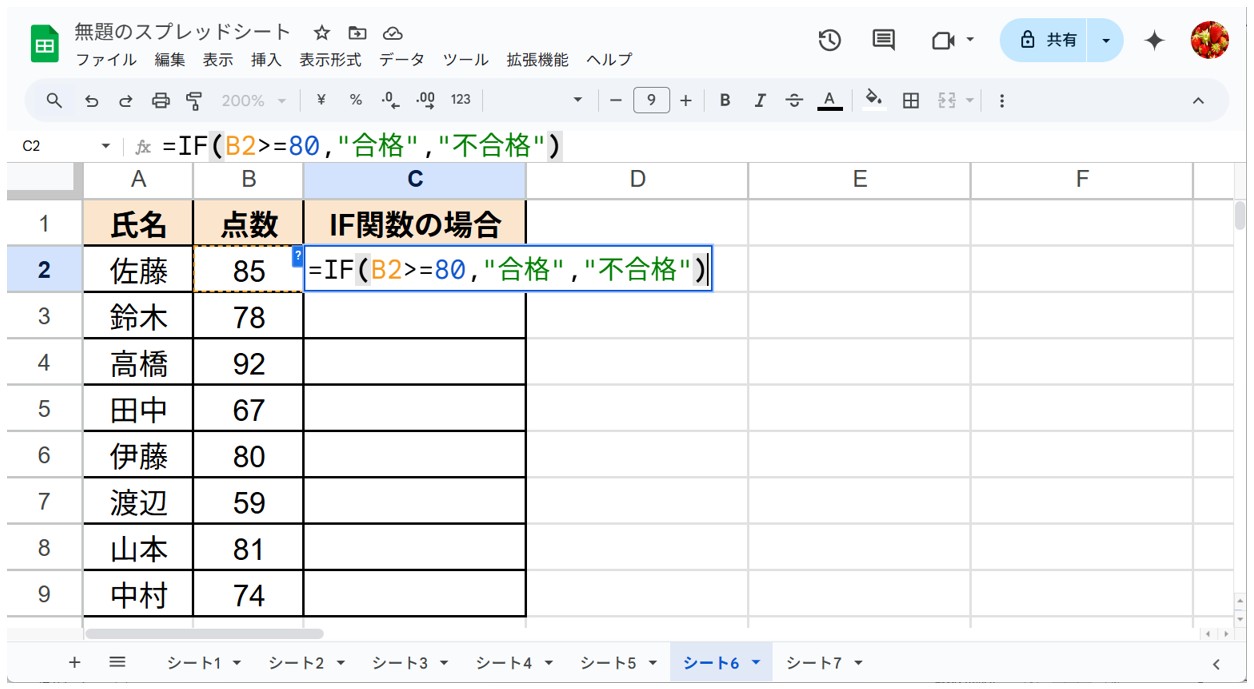Image resolution: width=1254 pixels, height=689 pixels.
Task: Toggle bold formatting
Action: [725, 100]
